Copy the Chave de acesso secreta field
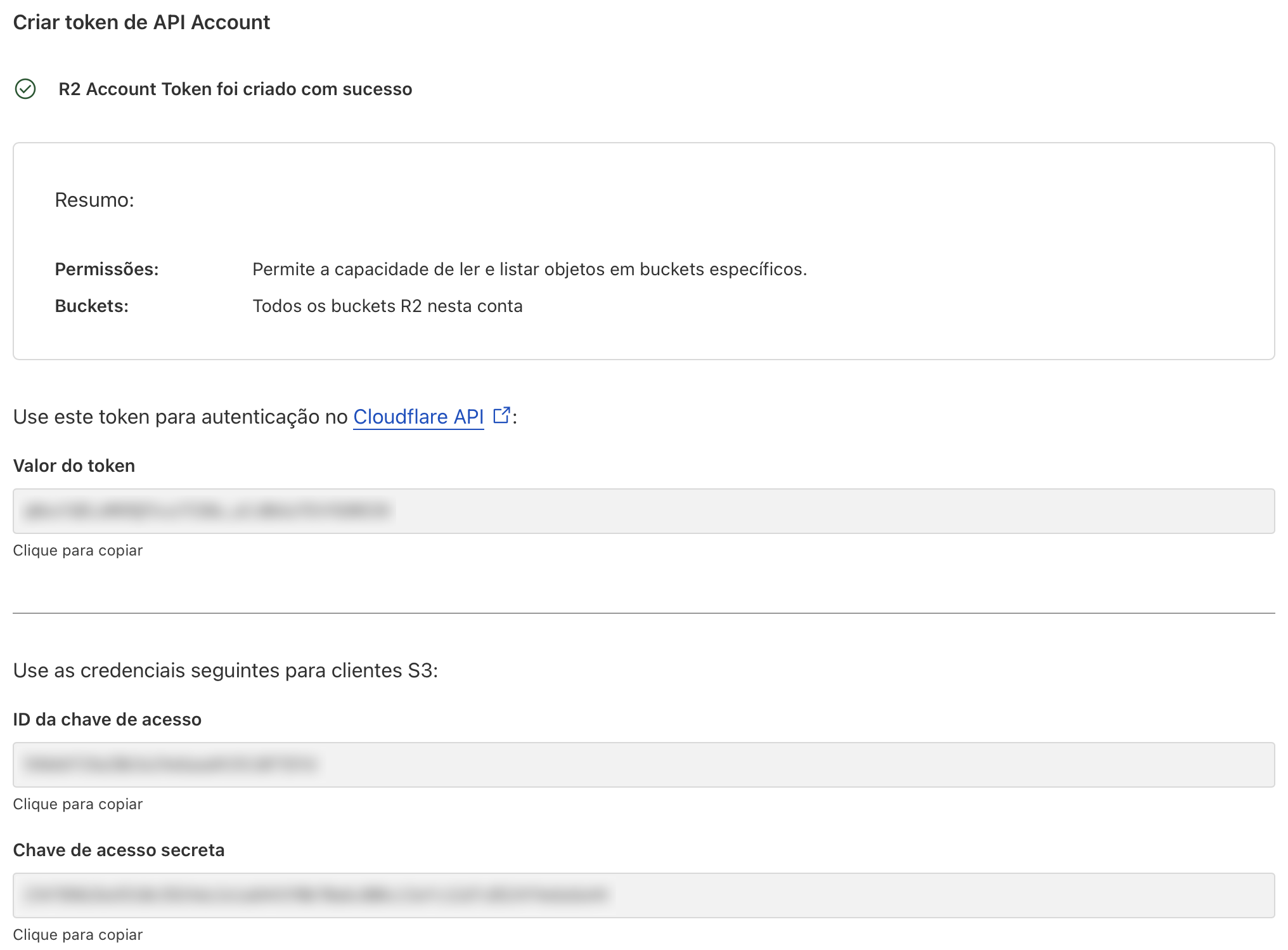 click(643, 895)
